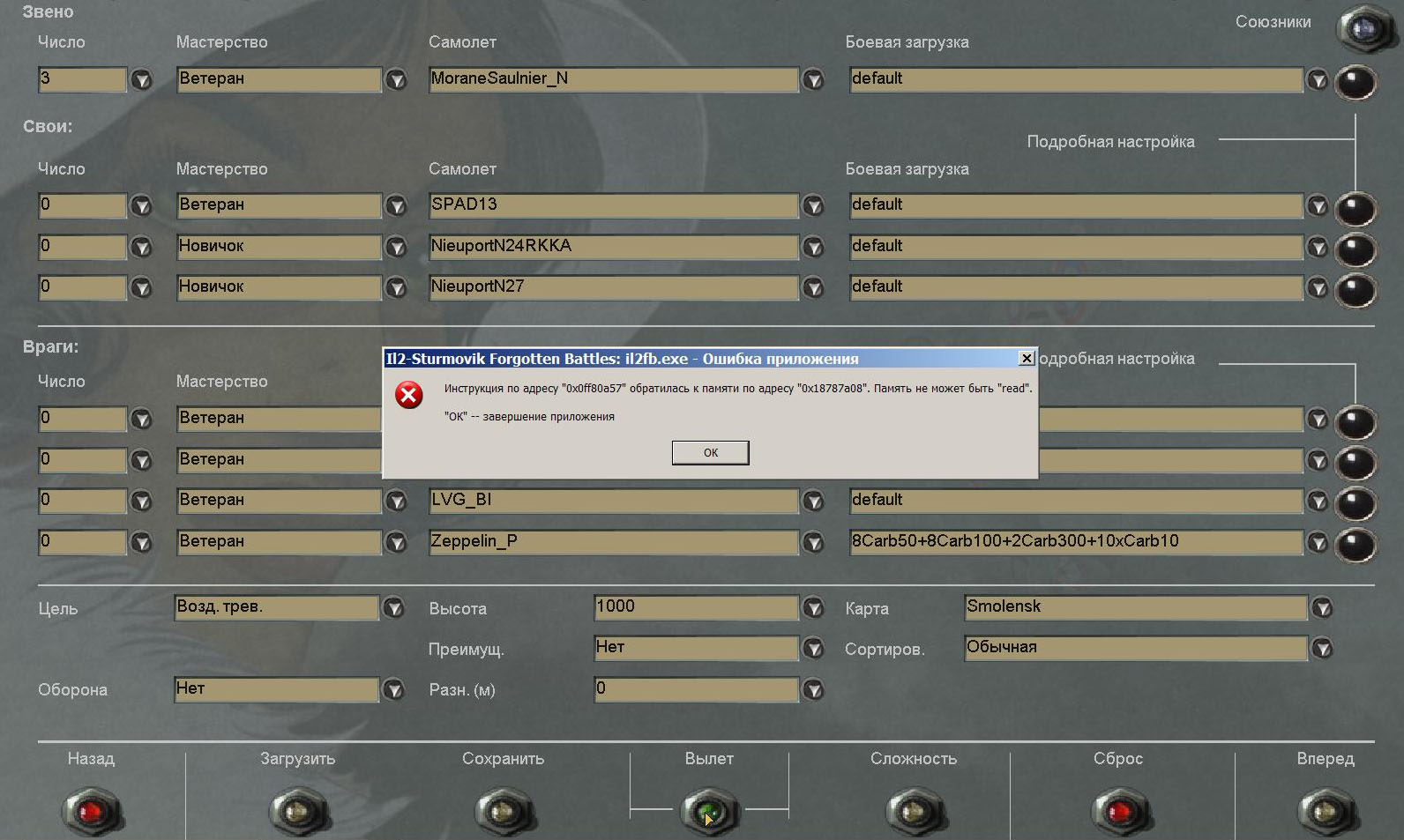Expand the count dropdown arrow in the NieuportN24RKKA row
1404x840 pixels.
coord(141,248)
